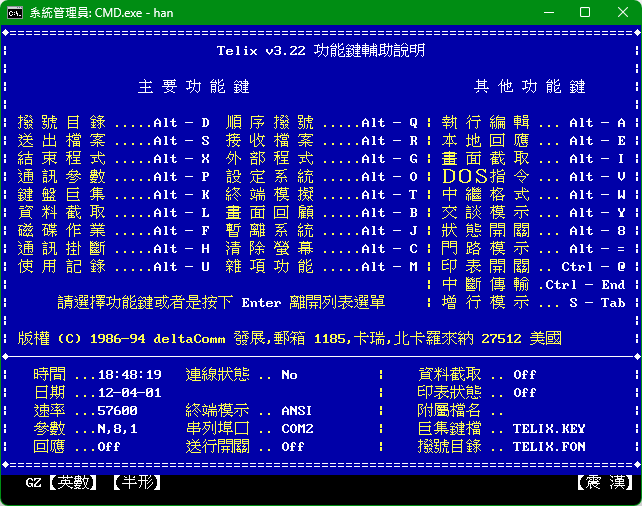
Task: Click the Enter prompt line 請選擇功能鍵
Action: [x=221, y=303]
